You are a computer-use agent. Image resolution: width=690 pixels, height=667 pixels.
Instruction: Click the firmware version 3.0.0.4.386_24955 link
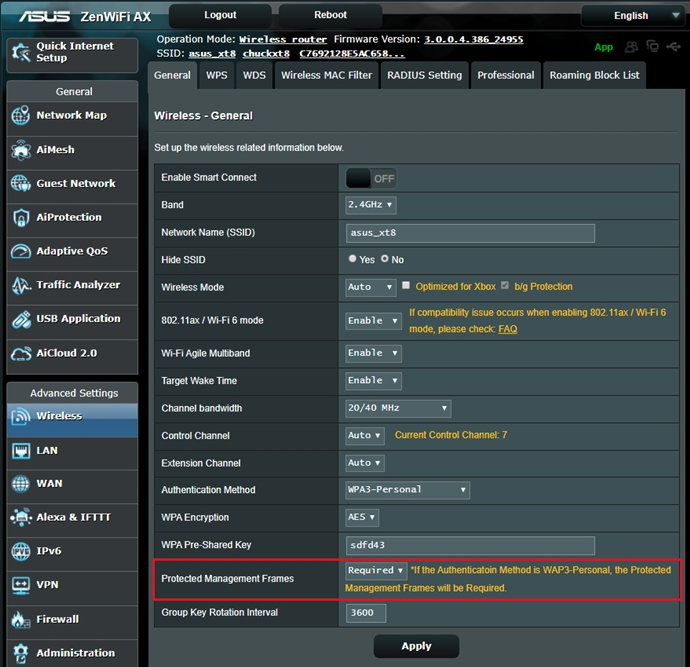point(473,39)
